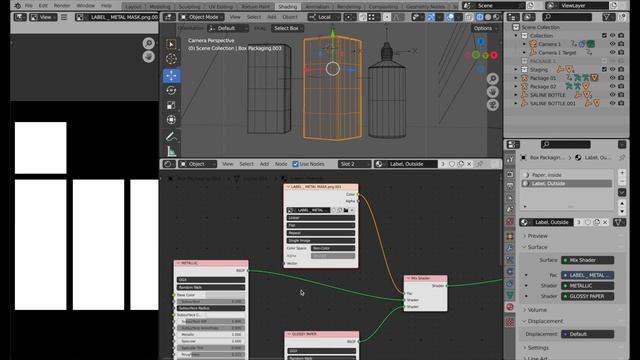Click the METALLIC shader input button
The image size is (640, 360).
pyautogui.click(x=587, y=286)
